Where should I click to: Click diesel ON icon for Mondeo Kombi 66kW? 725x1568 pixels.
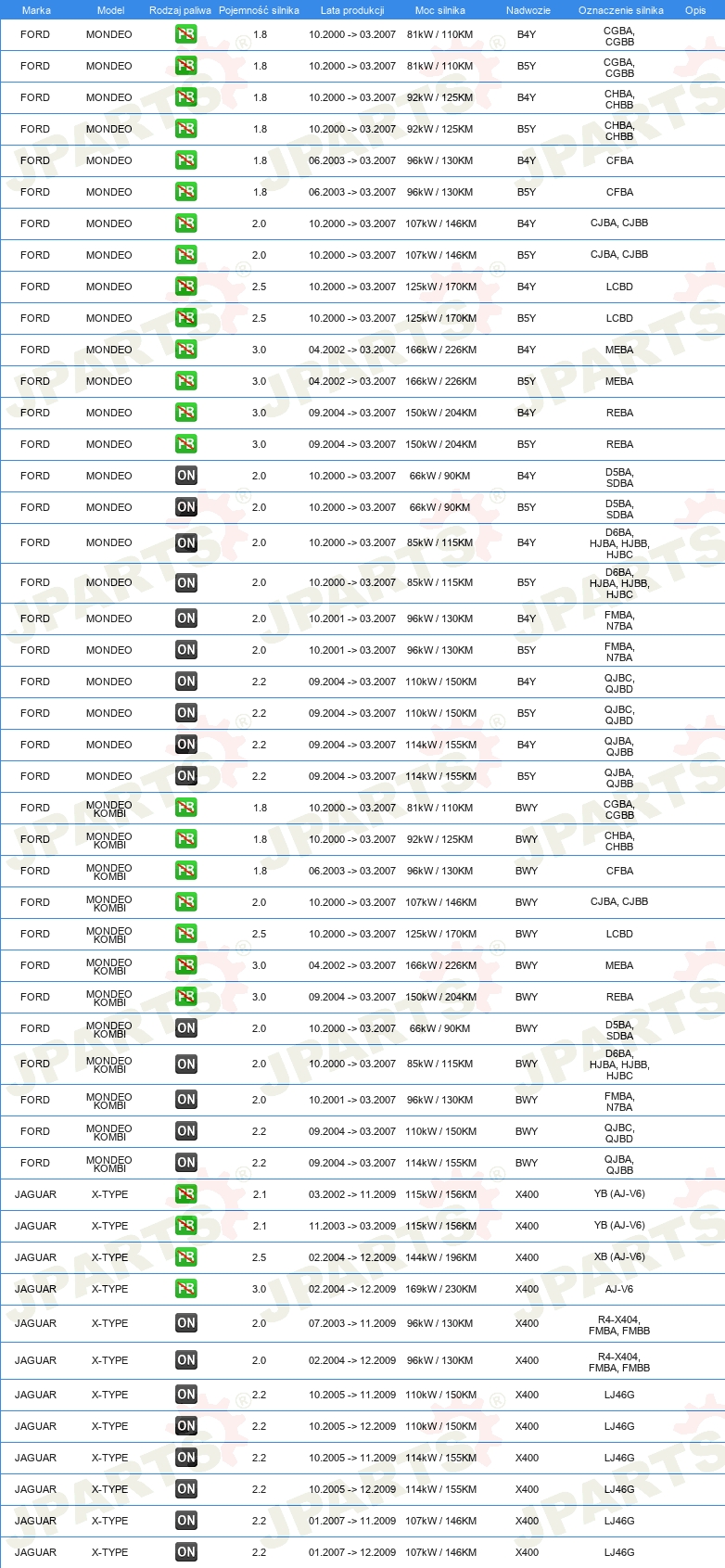[x=186, y=1028]
